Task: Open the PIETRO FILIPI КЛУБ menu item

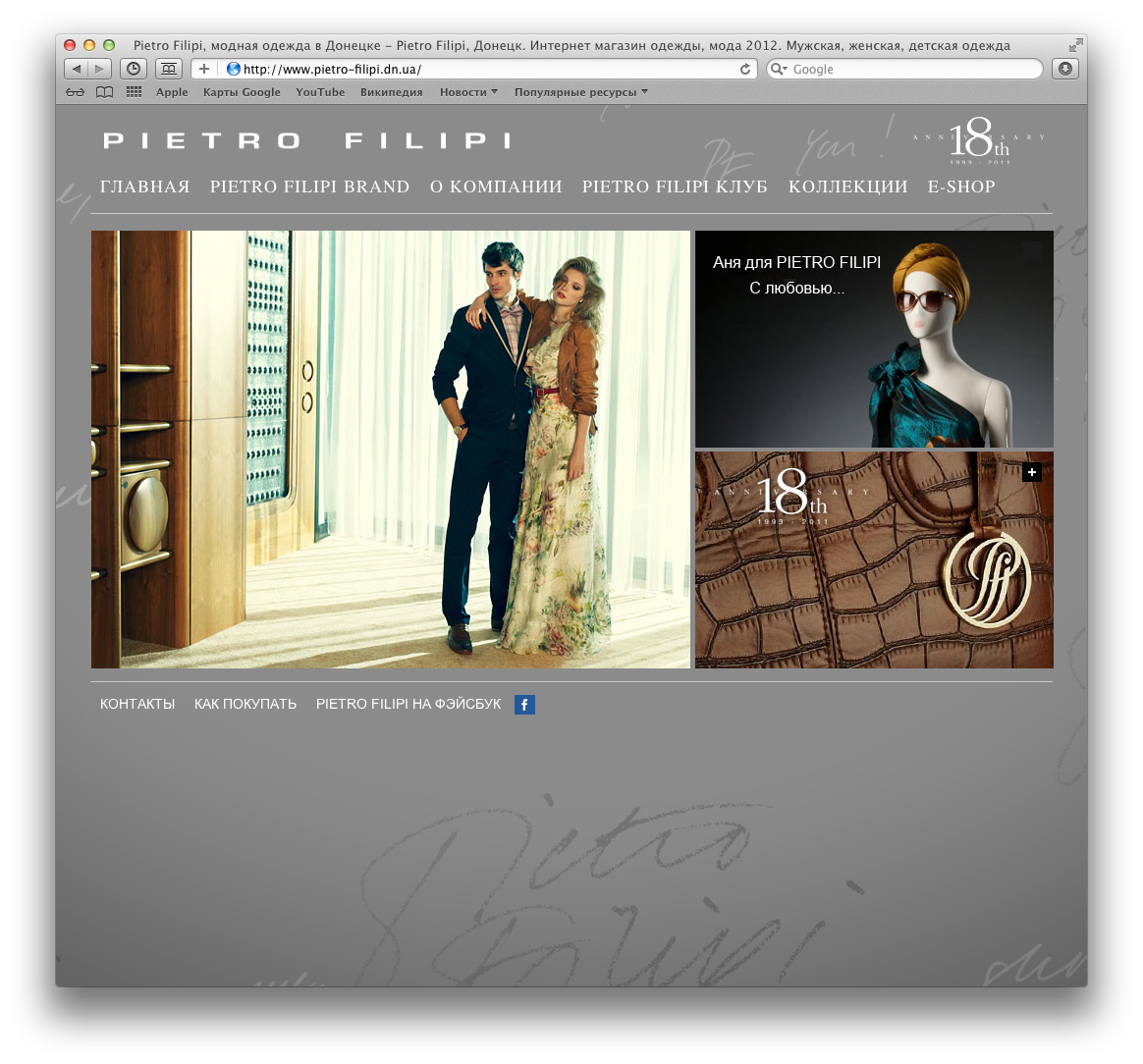Action: pos(675,186)
